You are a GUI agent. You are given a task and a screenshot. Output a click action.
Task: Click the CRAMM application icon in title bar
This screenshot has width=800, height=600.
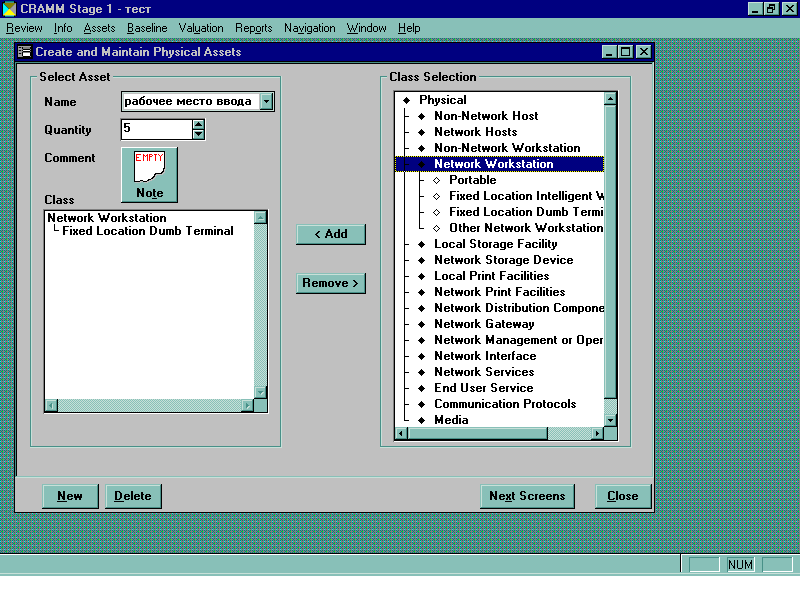coord(9,9)
